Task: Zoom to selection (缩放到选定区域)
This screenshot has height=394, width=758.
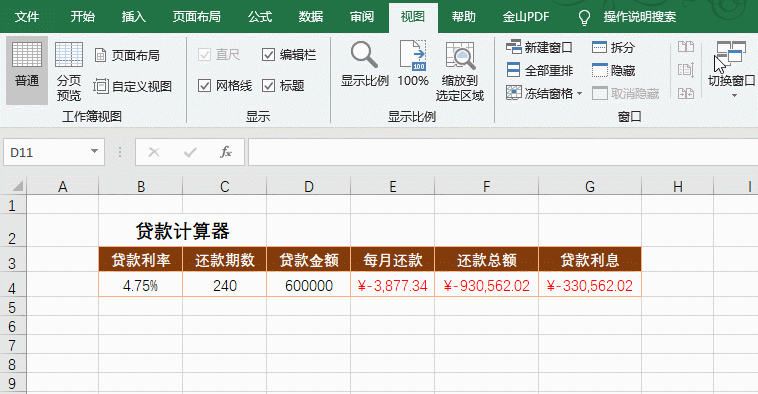Action: coord(460,72)
